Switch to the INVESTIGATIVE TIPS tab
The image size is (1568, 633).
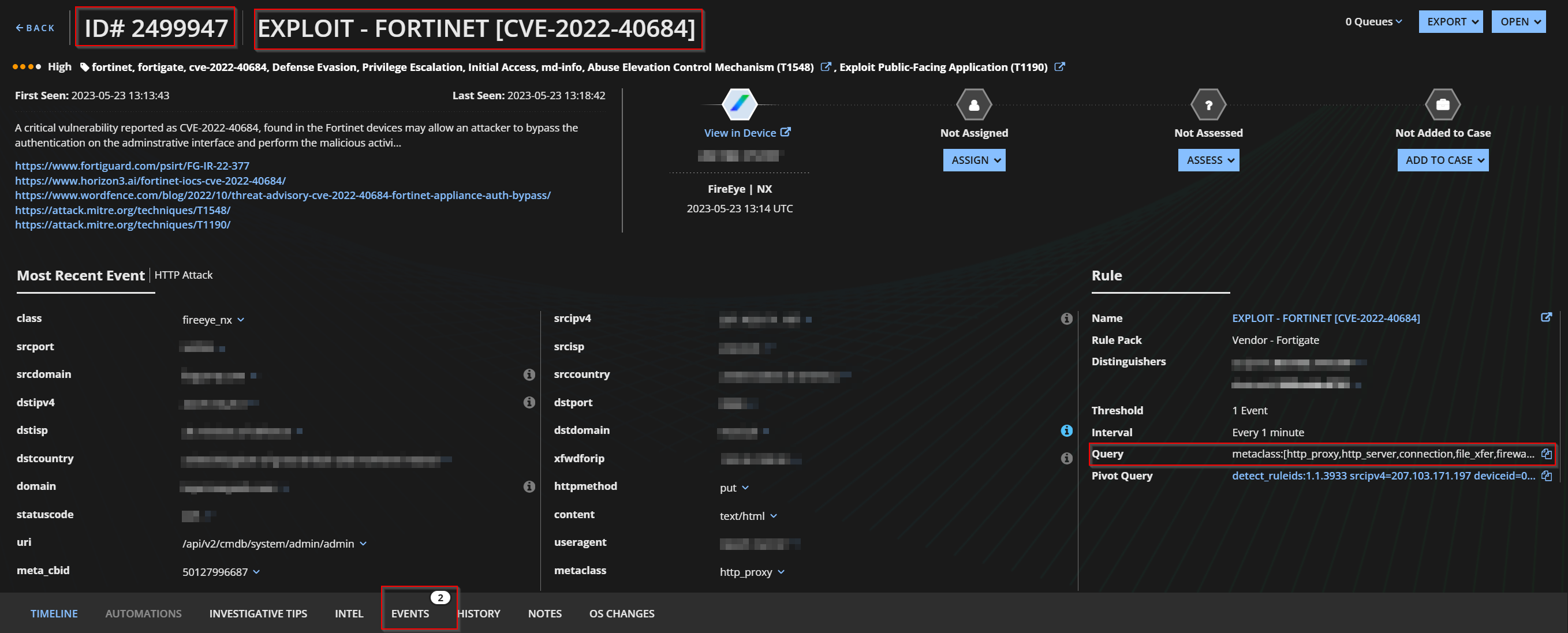pos(258,613)
